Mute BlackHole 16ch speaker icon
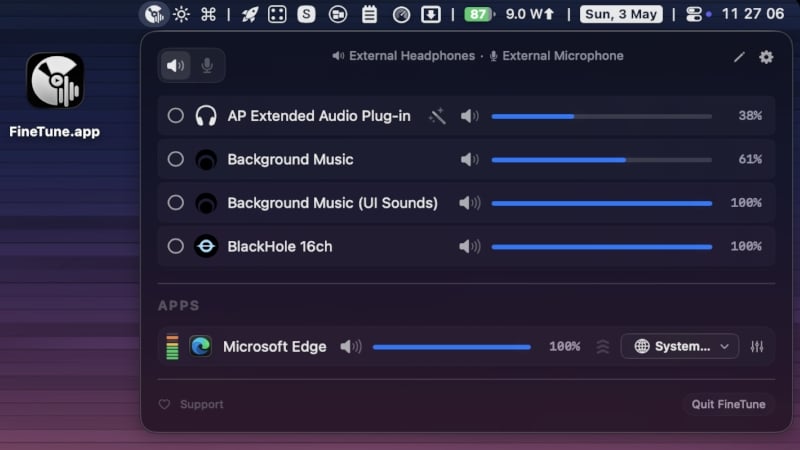 pos(469,246)
